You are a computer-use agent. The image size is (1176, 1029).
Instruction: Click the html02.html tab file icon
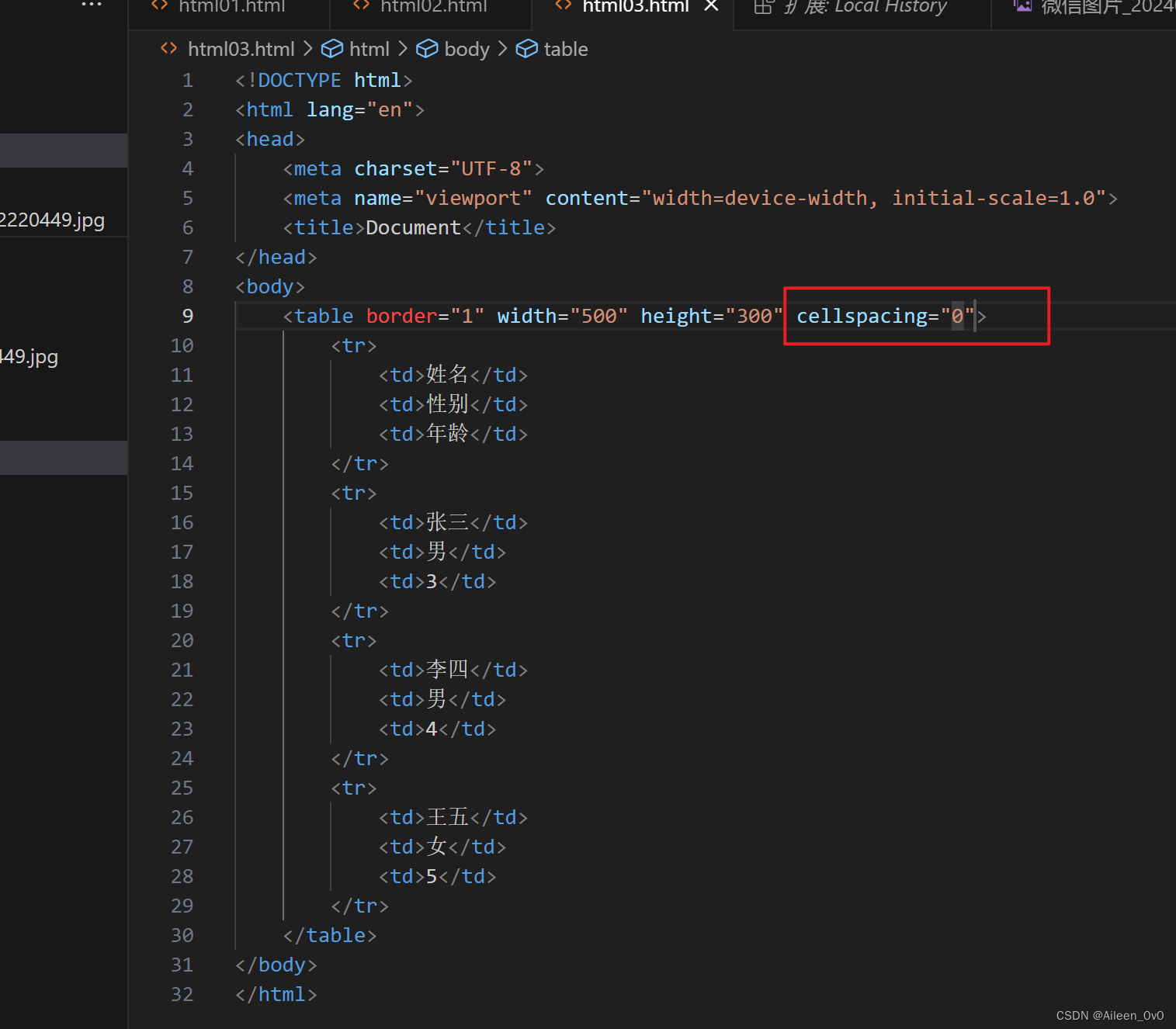(362, 5)
